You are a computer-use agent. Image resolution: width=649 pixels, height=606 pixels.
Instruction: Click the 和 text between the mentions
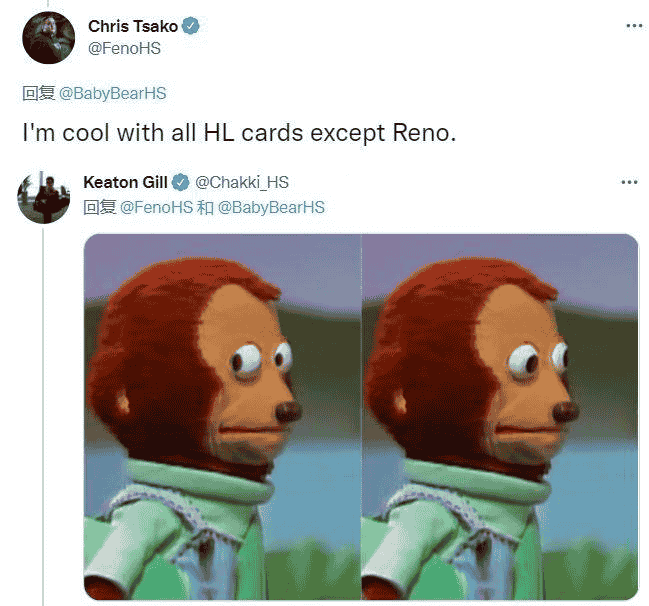click(205, 207)
